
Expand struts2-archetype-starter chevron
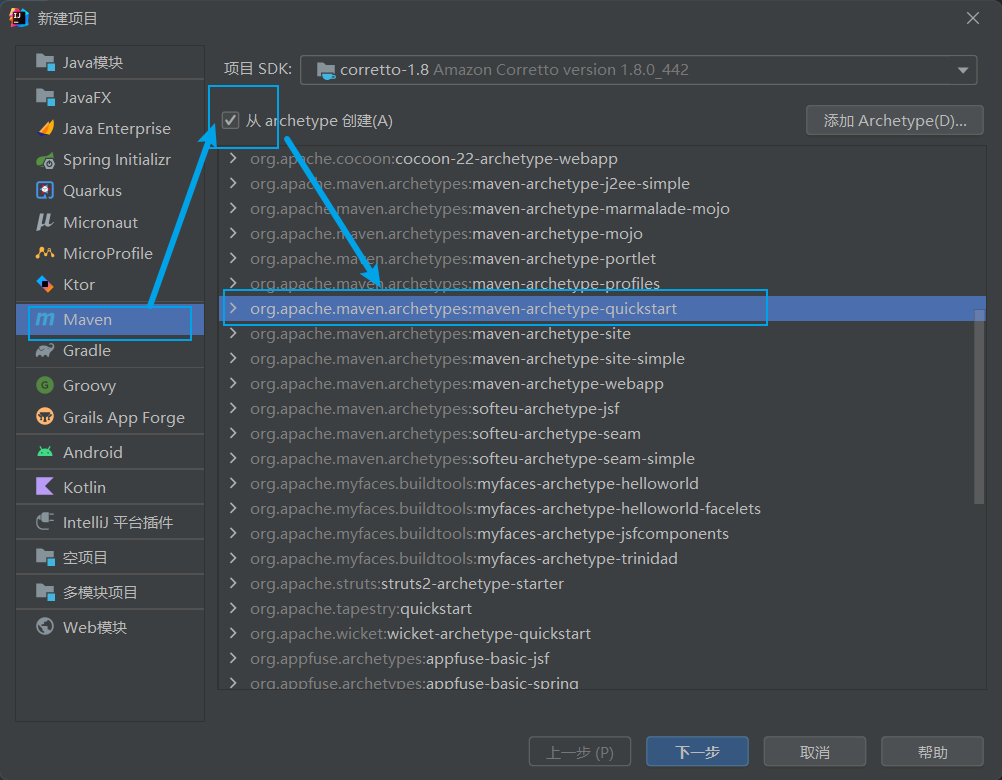pyautogui.click(x=233, y=583)
